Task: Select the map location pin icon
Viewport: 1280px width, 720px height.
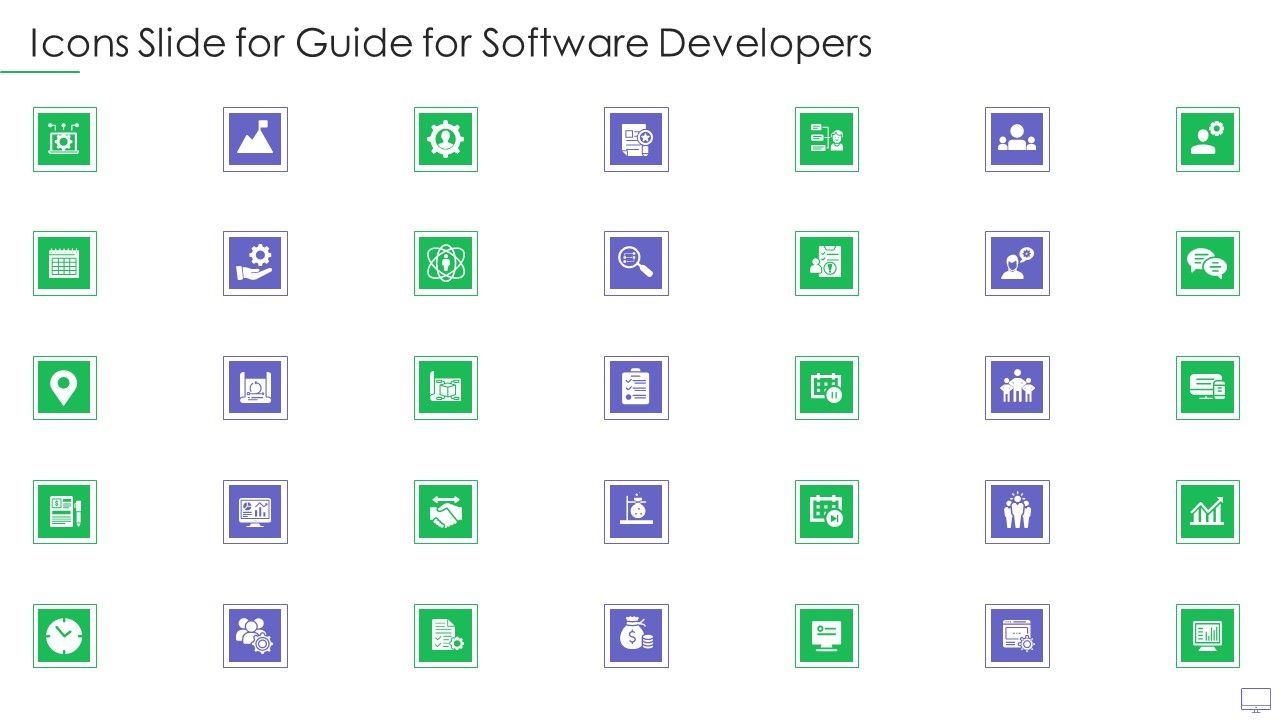Action: pos(65,388)
